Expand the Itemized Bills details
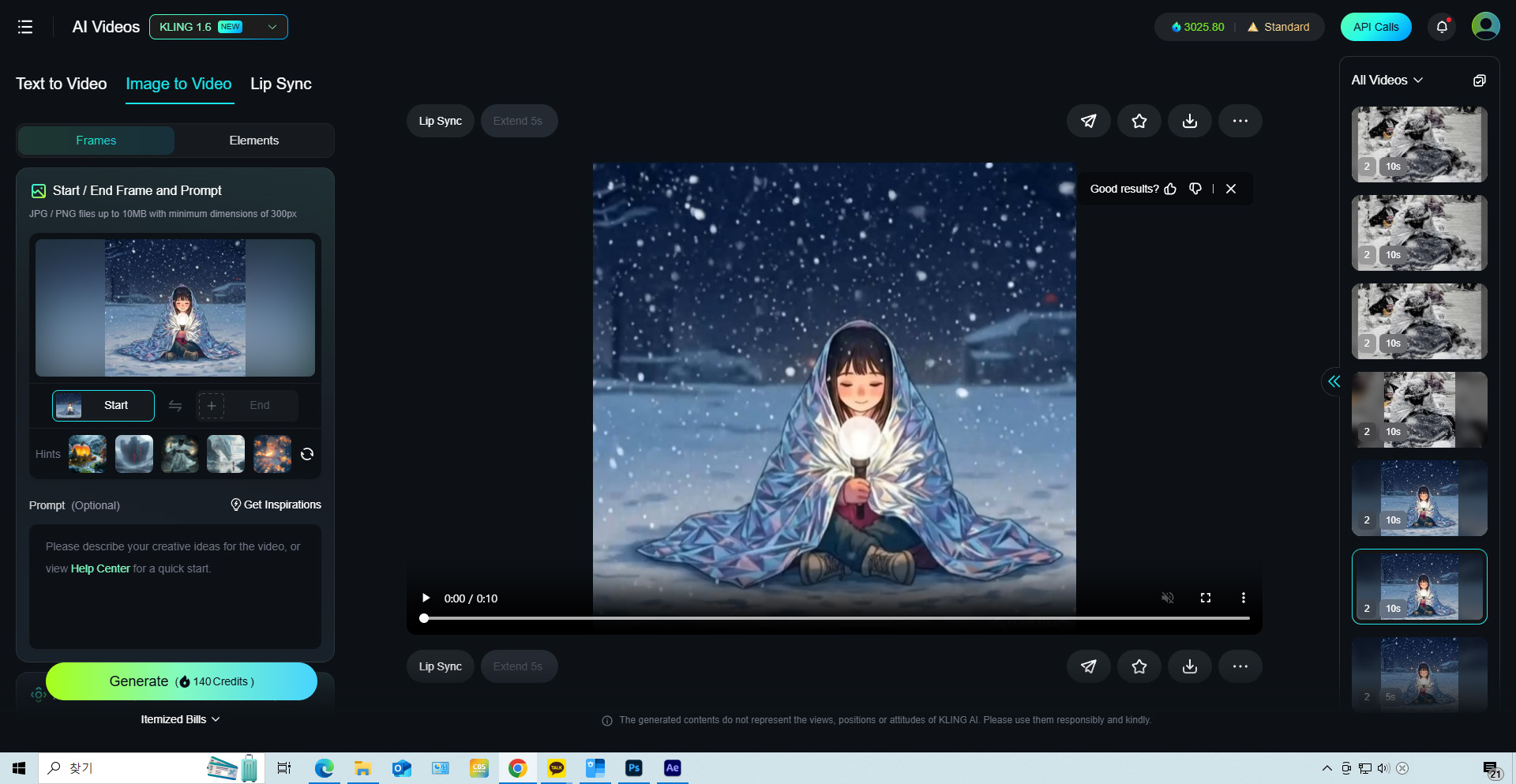The height and width of the screenshot is (784, 1516). tap(180, 719)
